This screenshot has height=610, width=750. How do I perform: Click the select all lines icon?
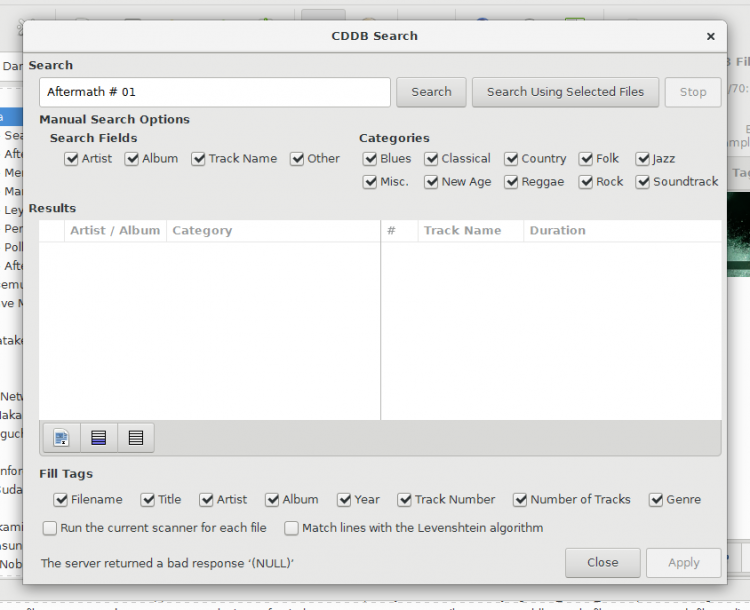point(99,438)
